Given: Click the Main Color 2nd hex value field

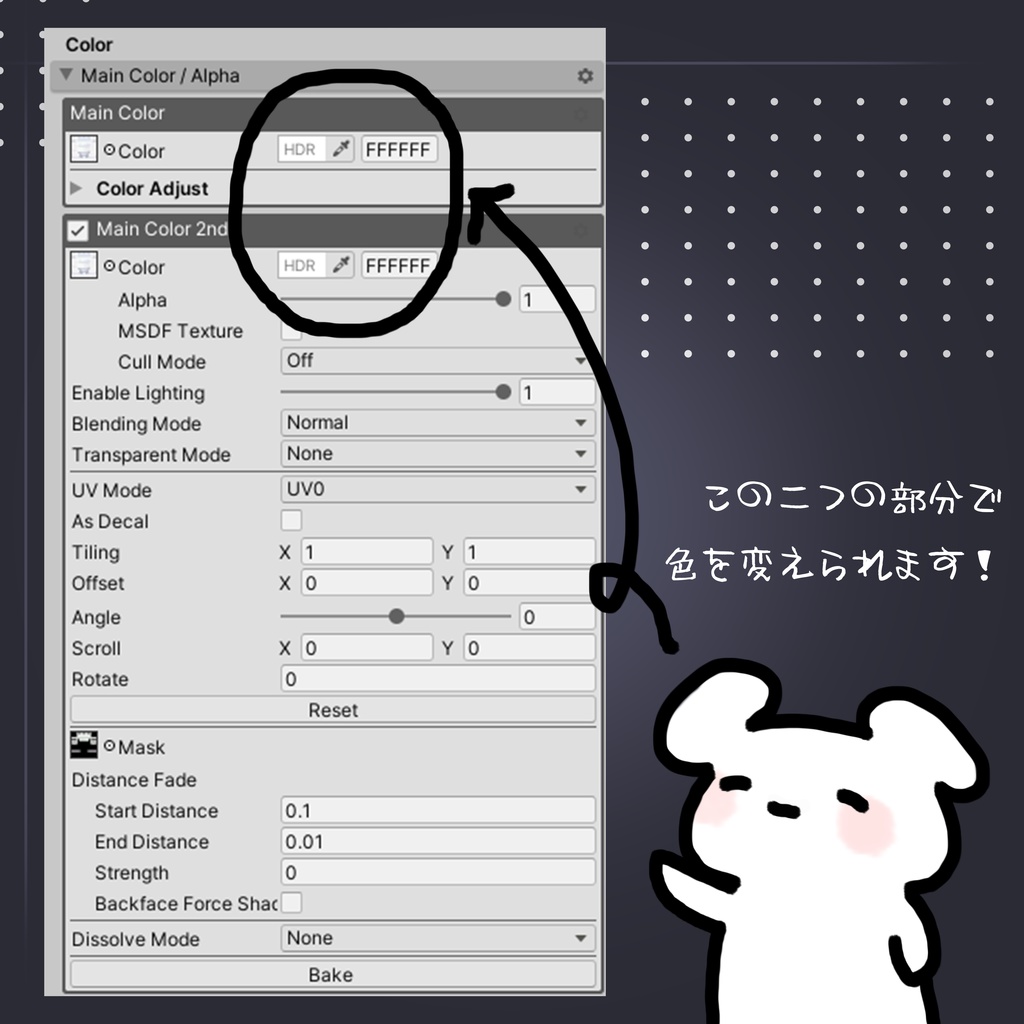Looking at the screenshot, I should click(400, 266).
